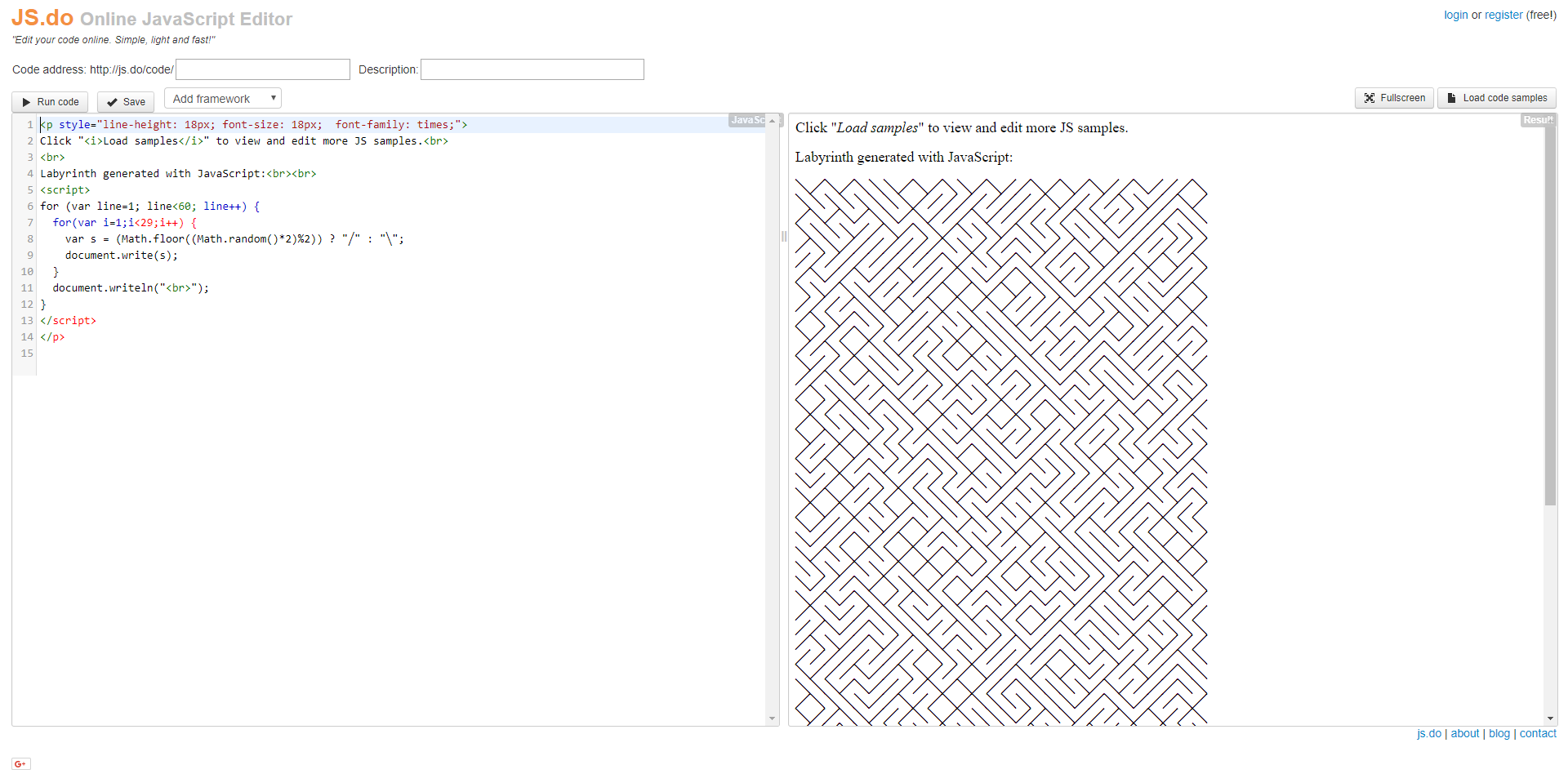This screenshot has height=774, width=1568.
Task: Open the blog footer link
Action: click(1499, 733)
